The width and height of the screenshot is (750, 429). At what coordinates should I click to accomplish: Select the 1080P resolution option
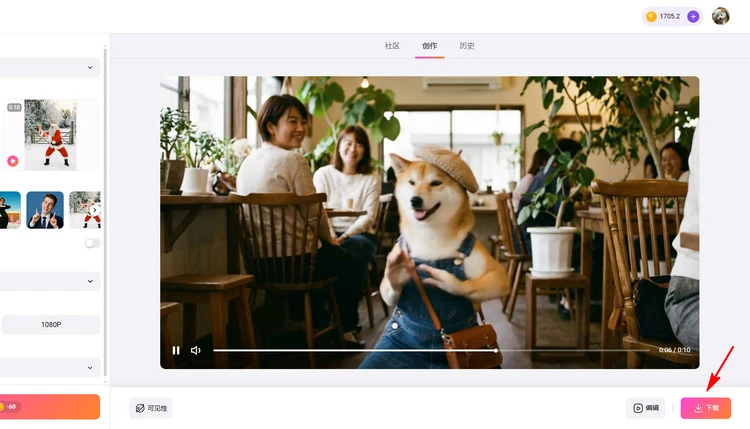coord(51,324)
